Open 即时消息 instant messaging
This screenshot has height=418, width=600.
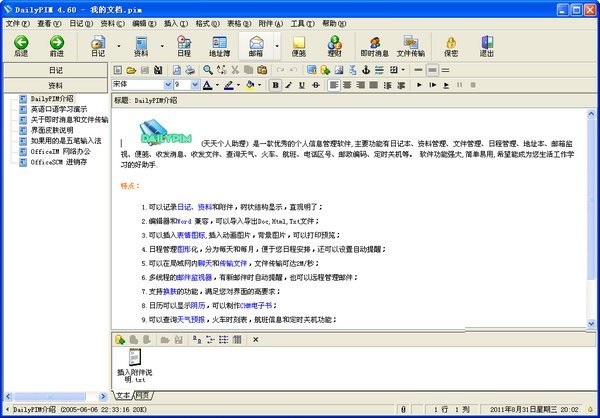375,46
